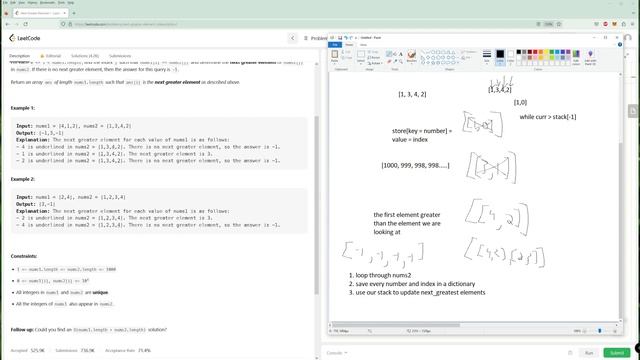
Task: Select the Text tool in Paint
Action: pyautogui.click(x=400, y=54)
